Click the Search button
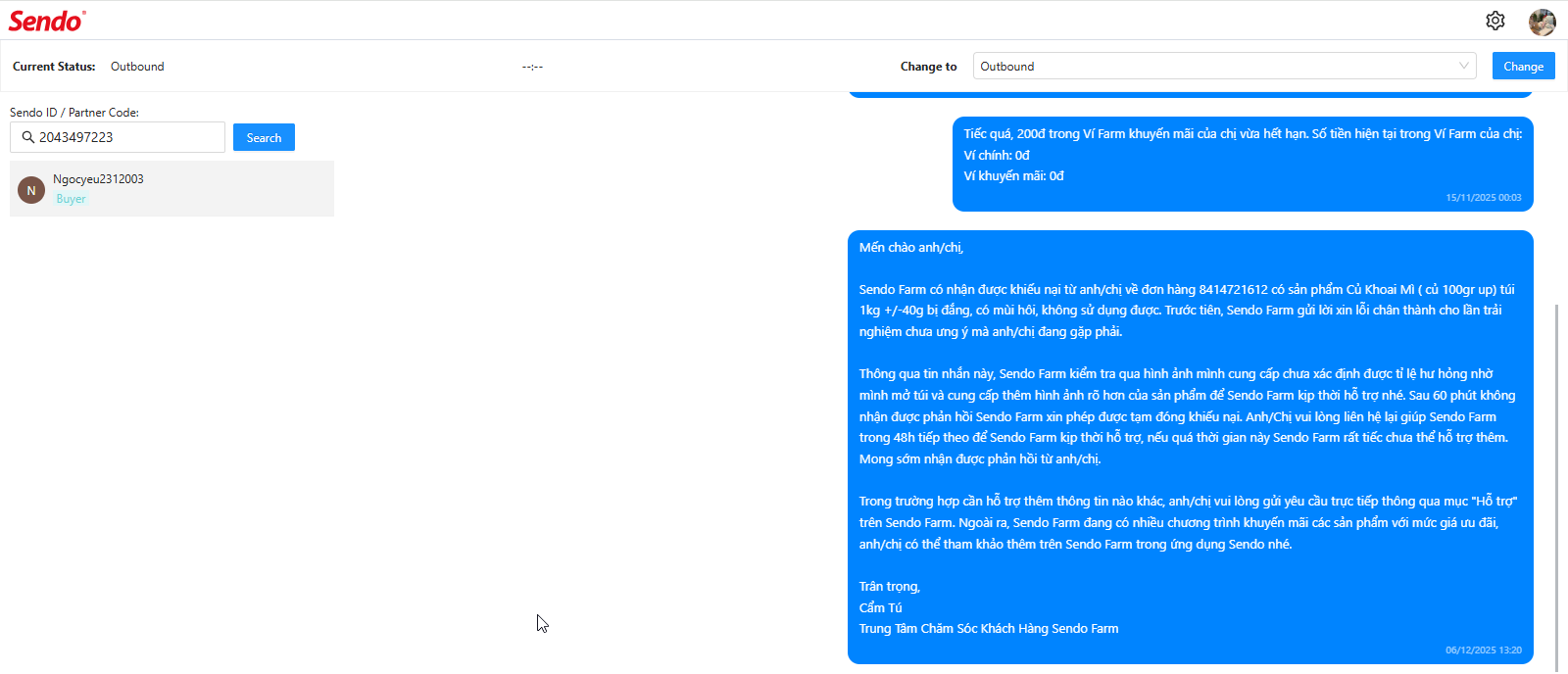 click(264, 137)
